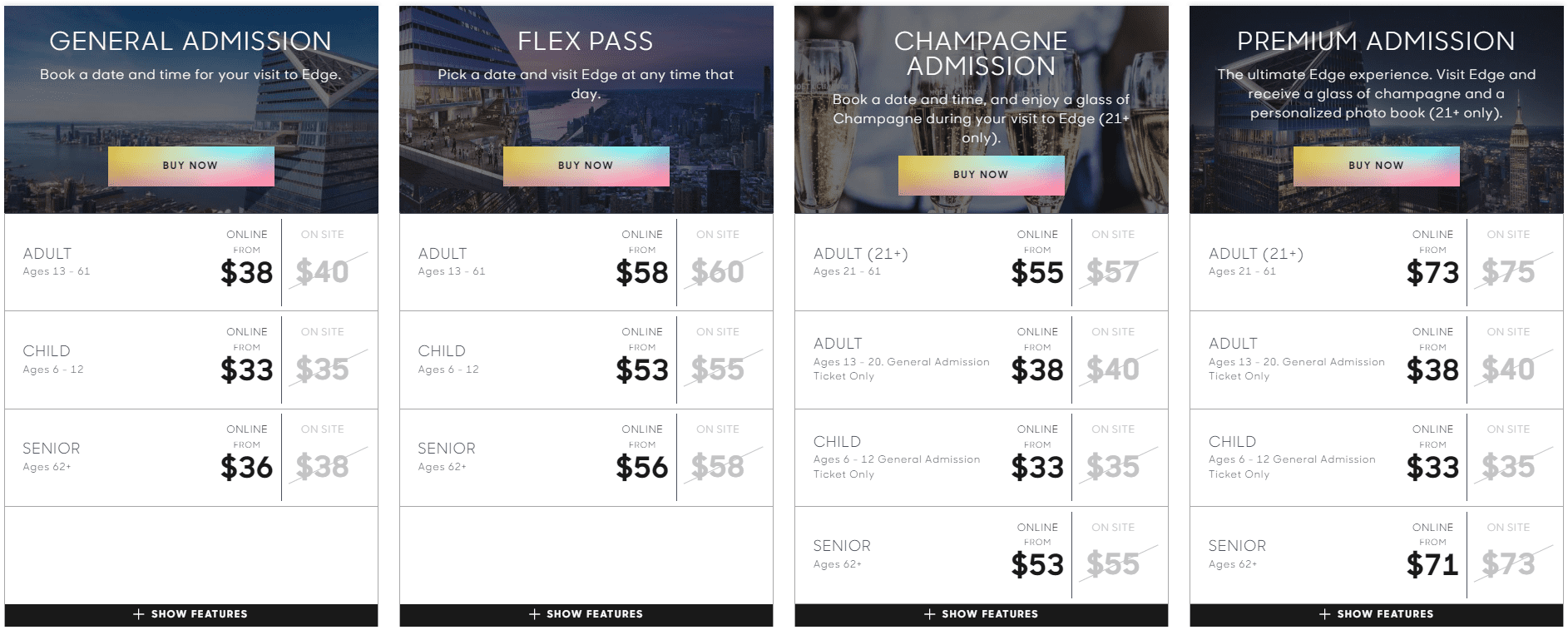
Task: Click crossed-out $75 on-site Premium price
Action: point(1508,272)
